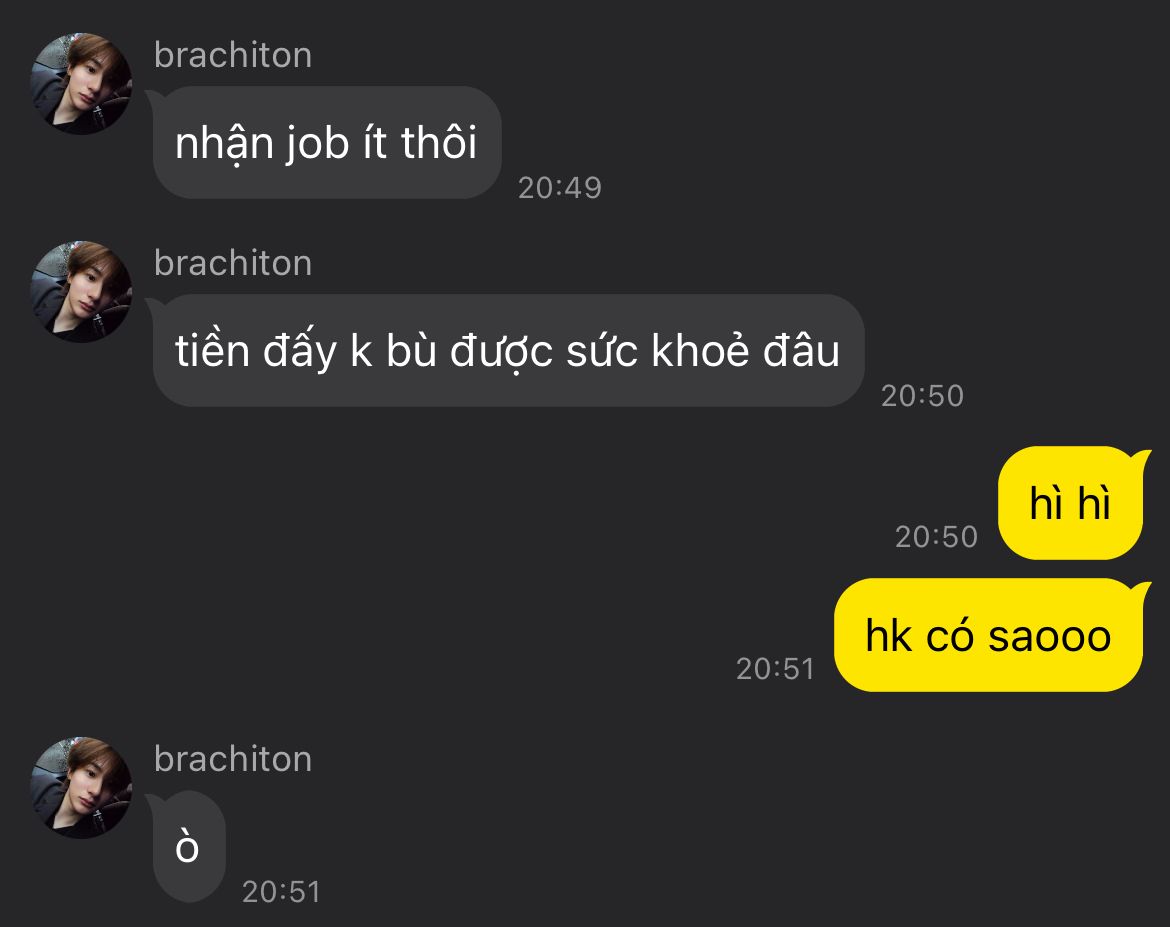
Task: Tap the 'tiền đấy k bù được sức khoẻ đâu' bubble
Action: click(508, 351)
